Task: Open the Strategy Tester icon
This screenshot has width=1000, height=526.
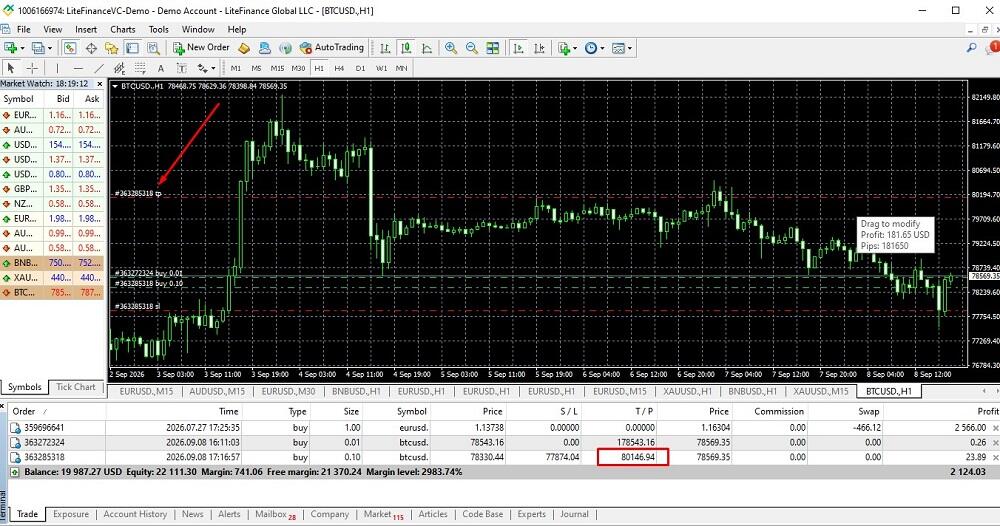Action: [153, 48]
